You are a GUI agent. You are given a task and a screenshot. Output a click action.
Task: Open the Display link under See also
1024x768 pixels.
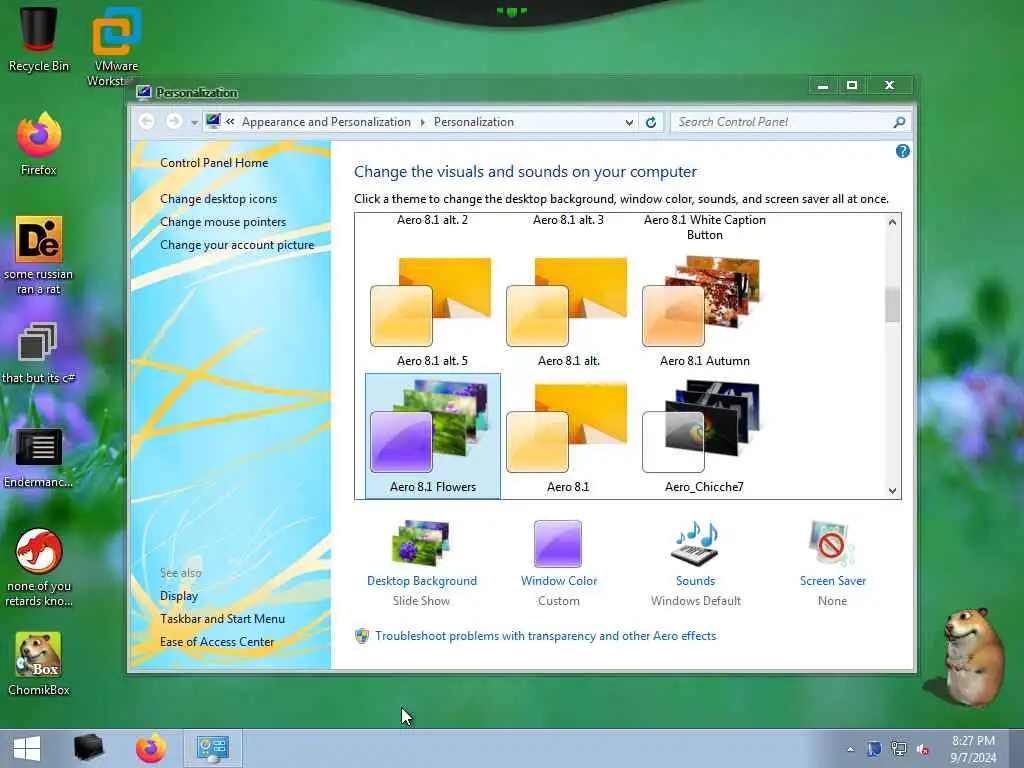click(178, 596)
